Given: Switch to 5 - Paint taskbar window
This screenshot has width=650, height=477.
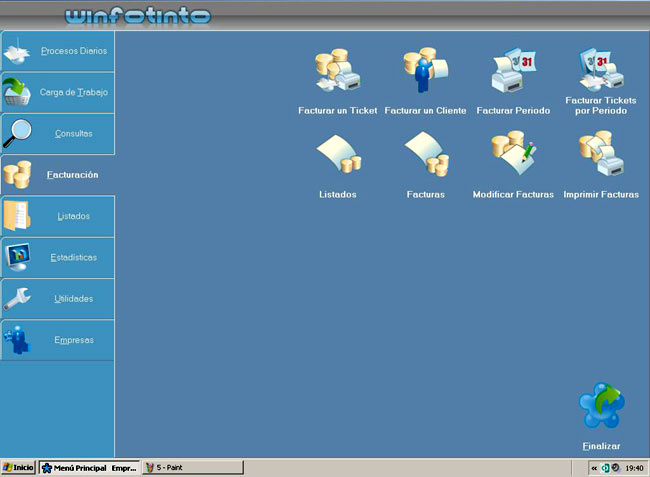Looking at the screenshot, I should pos(192,467).
